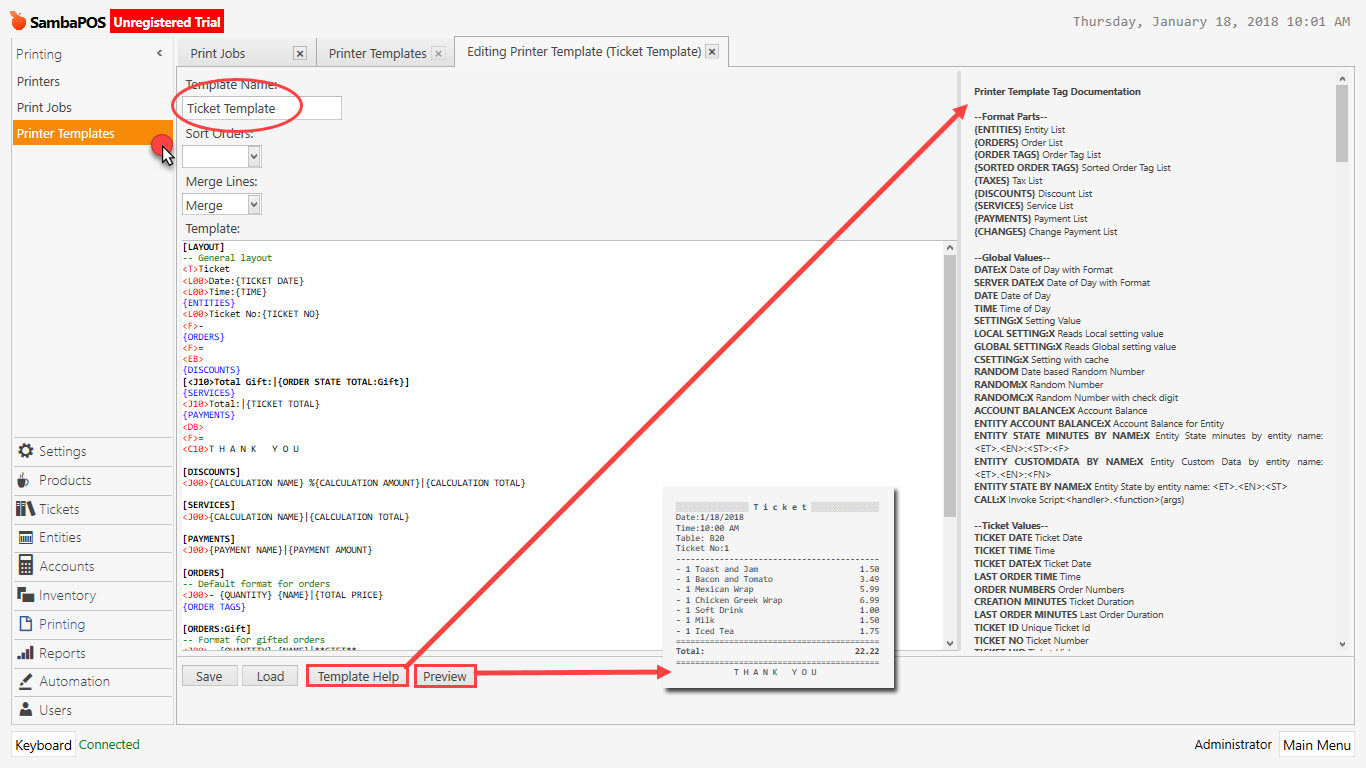
Task: Click the [LAYOUT] line in the template
Action: tap(204, 247)
